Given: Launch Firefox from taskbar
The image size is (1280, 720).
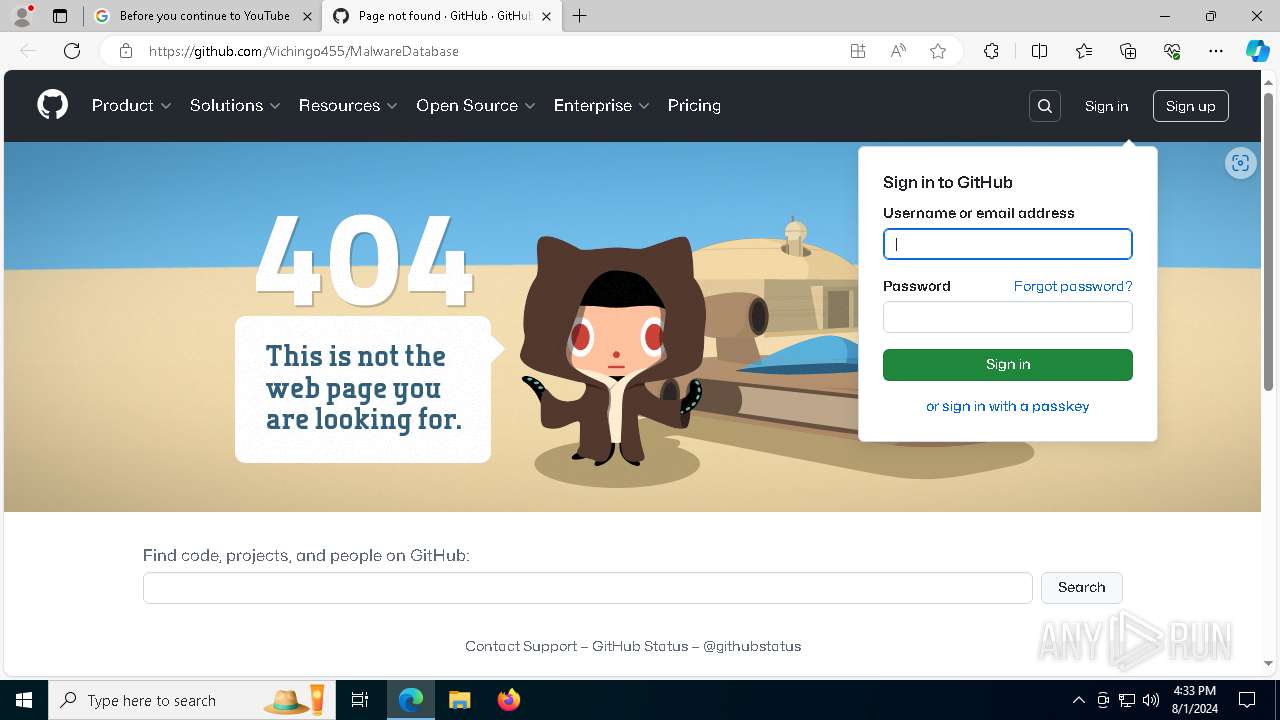Looking at the screenshot, I should [x=508, y=700].
